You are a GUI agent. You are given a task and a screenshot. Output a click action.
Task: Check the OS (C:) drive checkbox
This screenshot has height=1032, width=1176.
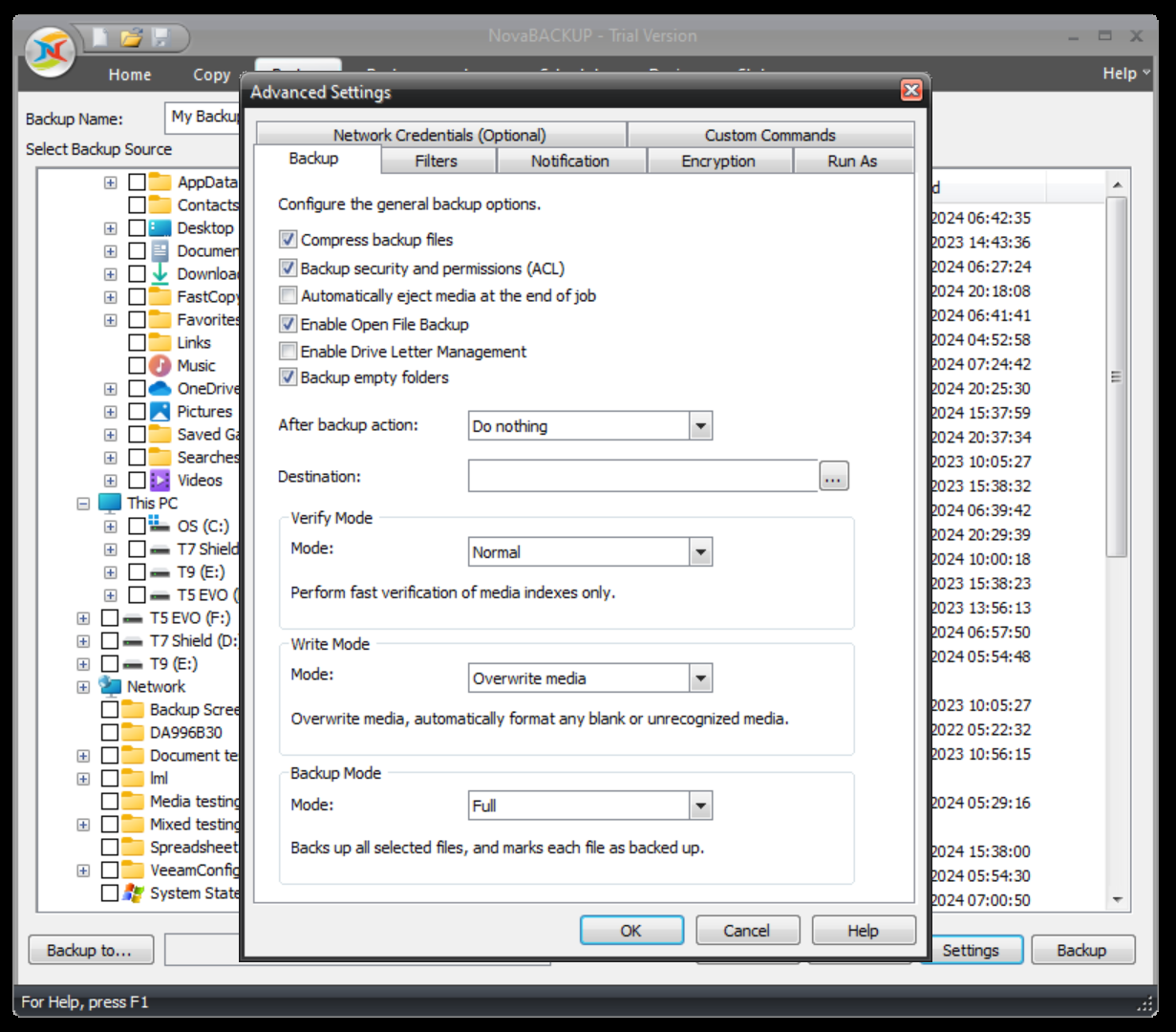(x=138, y=526)
